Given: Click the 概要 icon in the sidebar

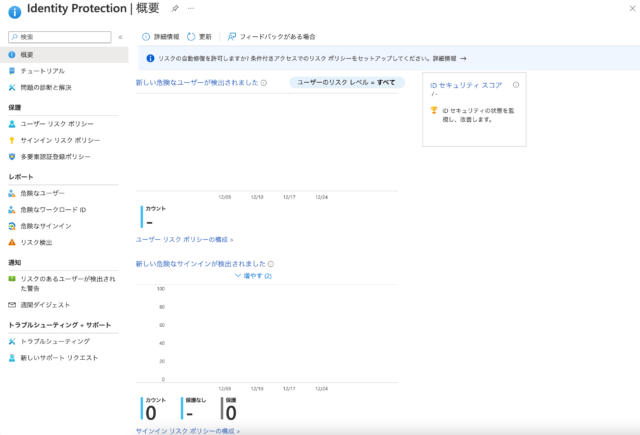Looking at the screenshot, I should click(12, 55).
